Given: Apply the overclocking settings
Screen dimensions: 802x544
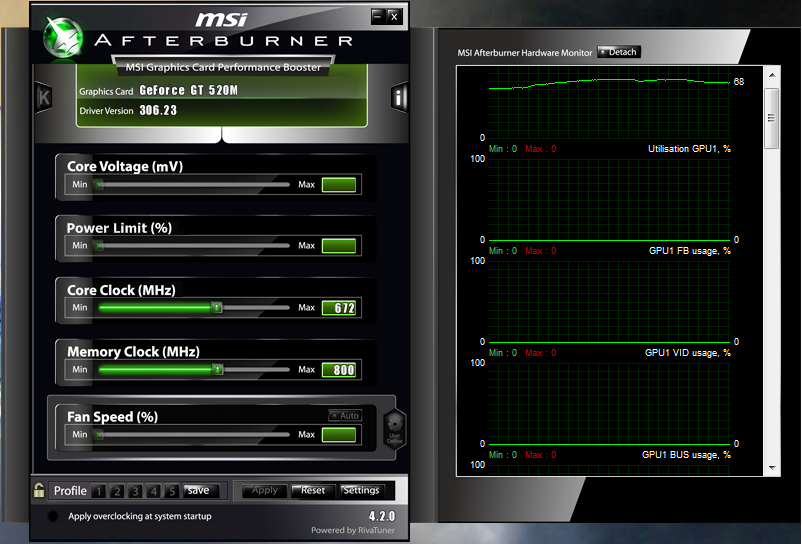Looking at the screenshot, I should [264, 490].
